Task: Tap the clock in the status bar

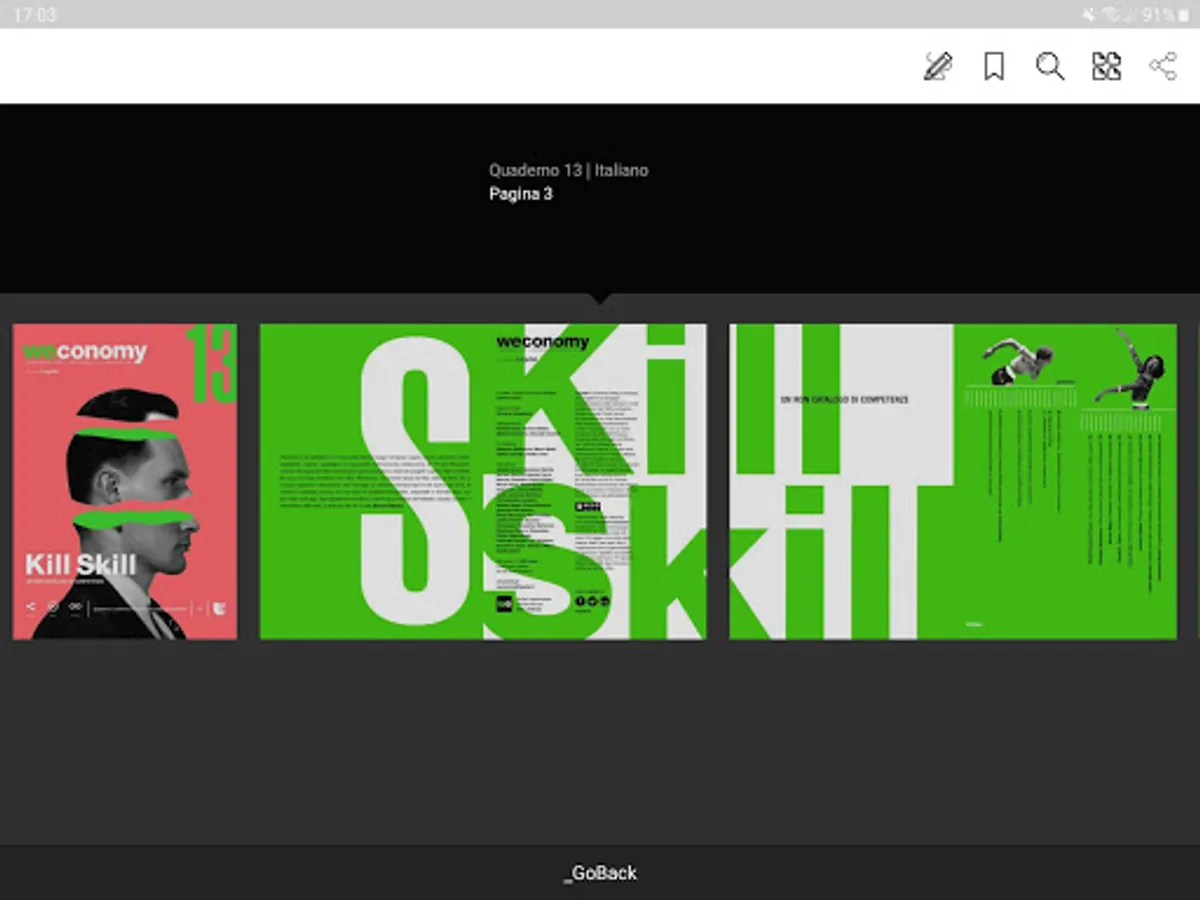Action: (x=35, y=15)
